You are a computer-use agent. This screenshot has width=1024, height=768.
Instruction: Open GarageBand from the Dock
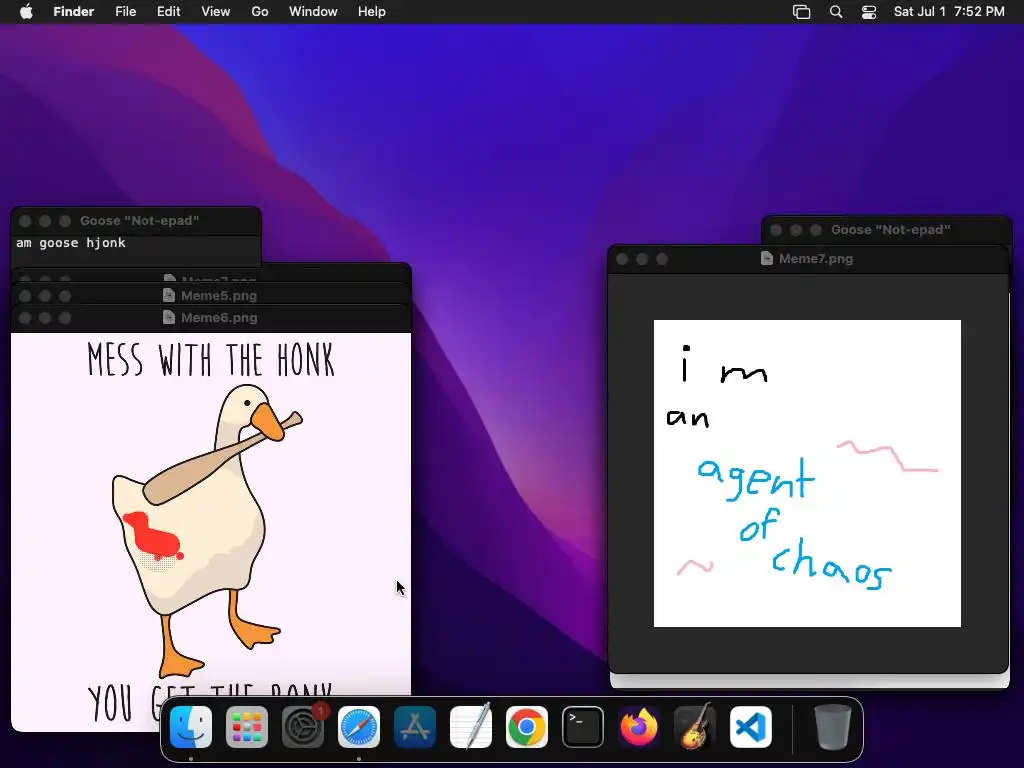(695, 727)
